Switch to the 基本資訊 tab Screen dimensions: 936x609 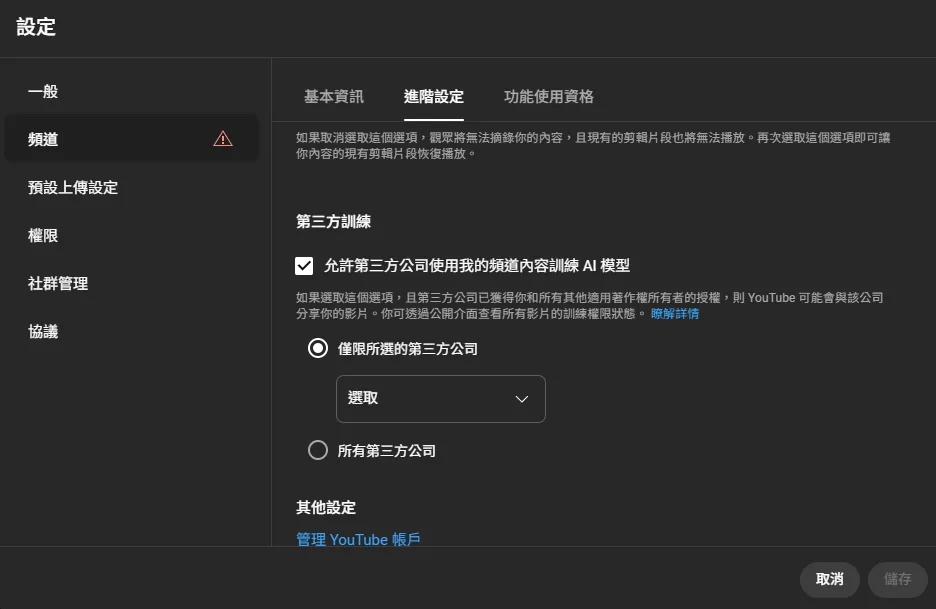click(334, 97)
